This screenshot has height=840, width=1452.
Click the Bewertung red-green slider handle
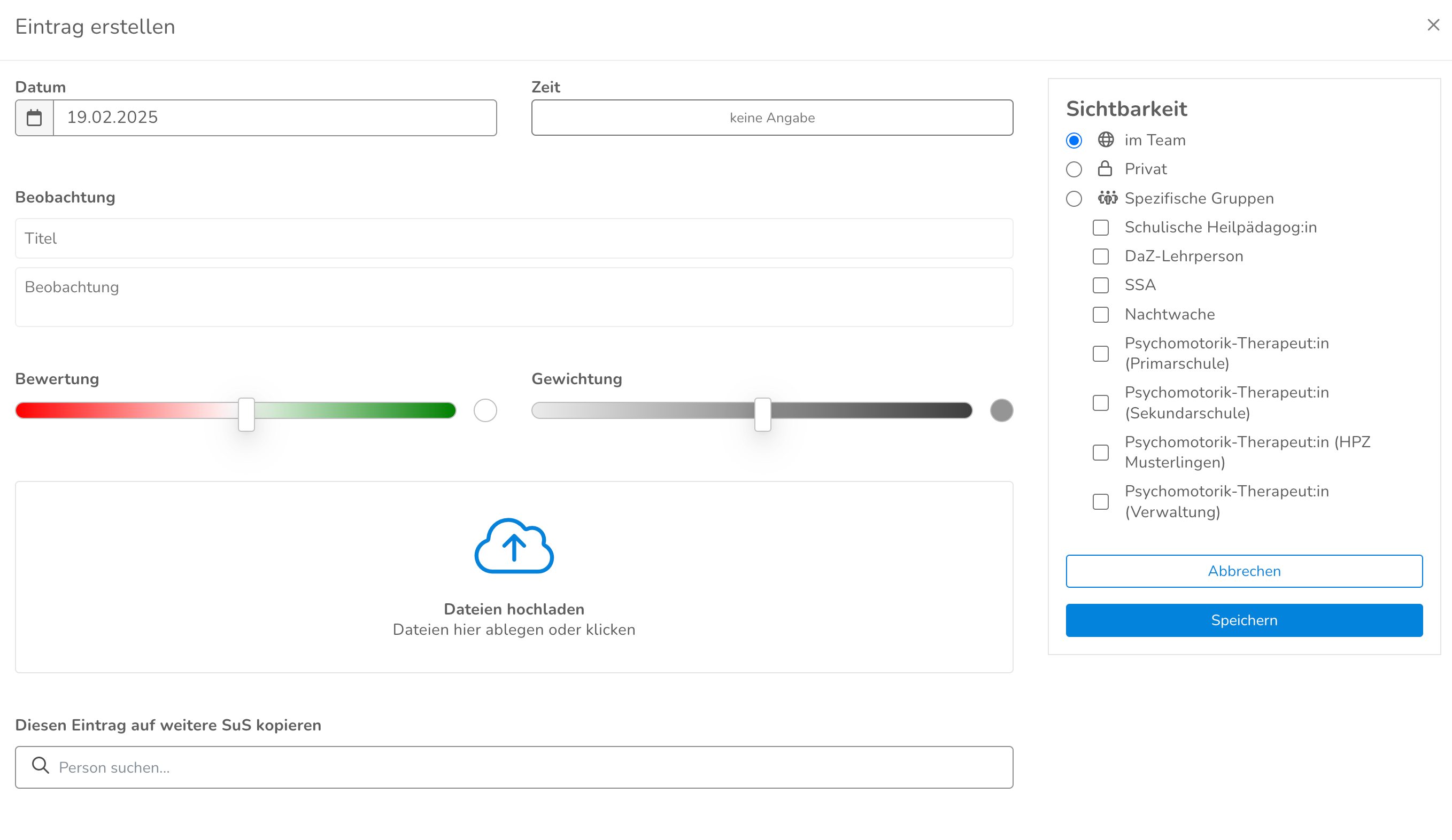click(246, 414)
